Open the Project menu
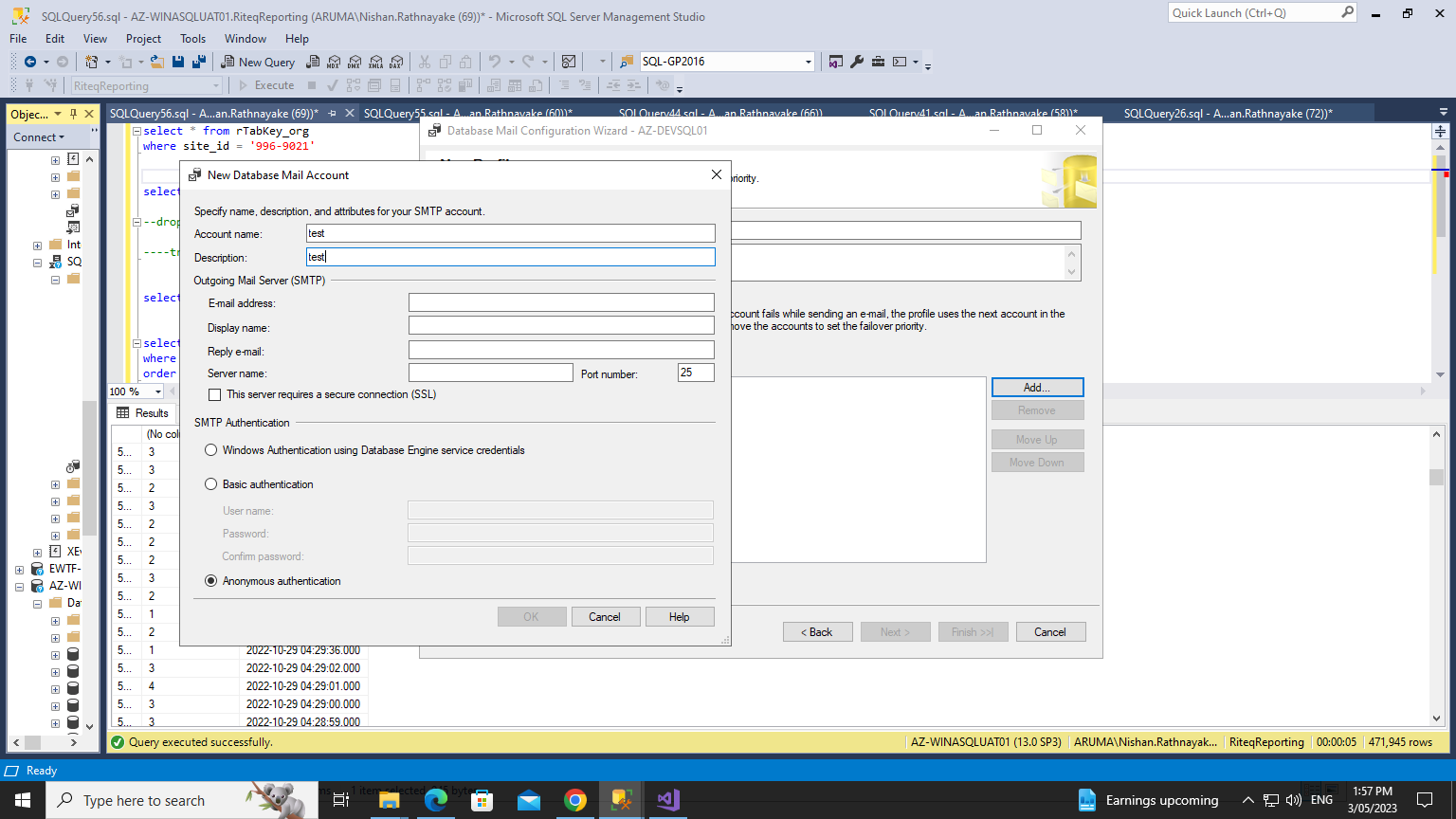This screenshot has height=819, width=1456. coord(143,39)
